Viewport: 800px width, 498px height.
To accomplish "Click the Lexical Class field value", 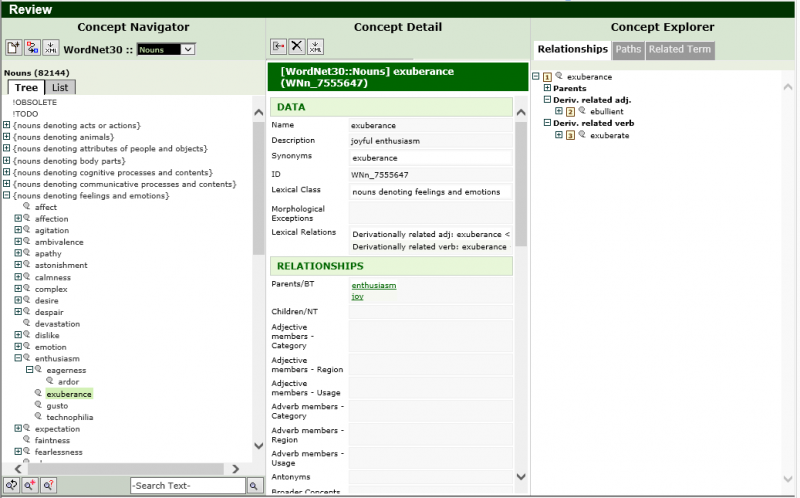I will click(x=431, y=192).
